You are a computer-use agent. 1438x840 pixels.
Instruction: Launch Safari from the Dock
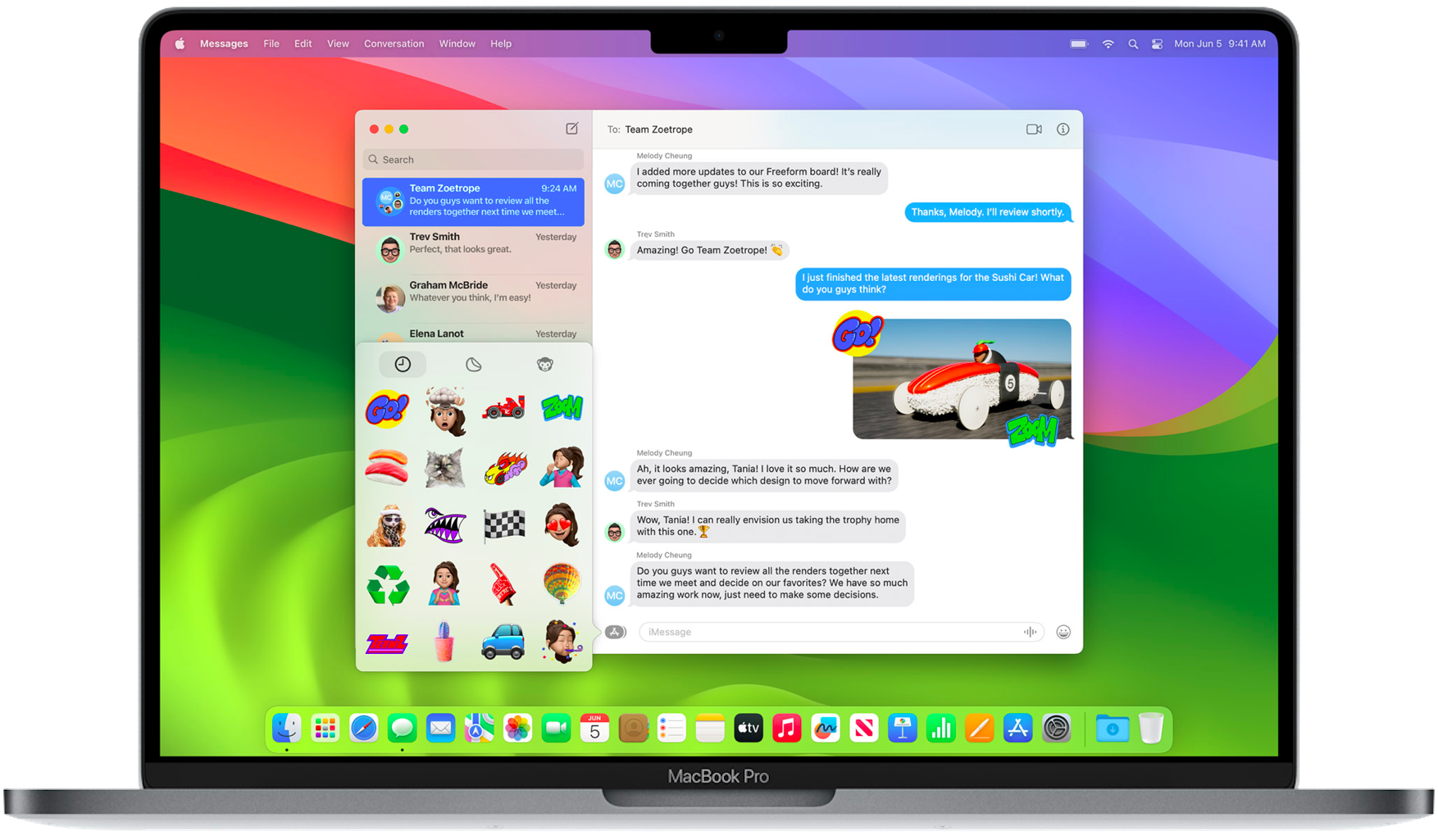(364, 728)
